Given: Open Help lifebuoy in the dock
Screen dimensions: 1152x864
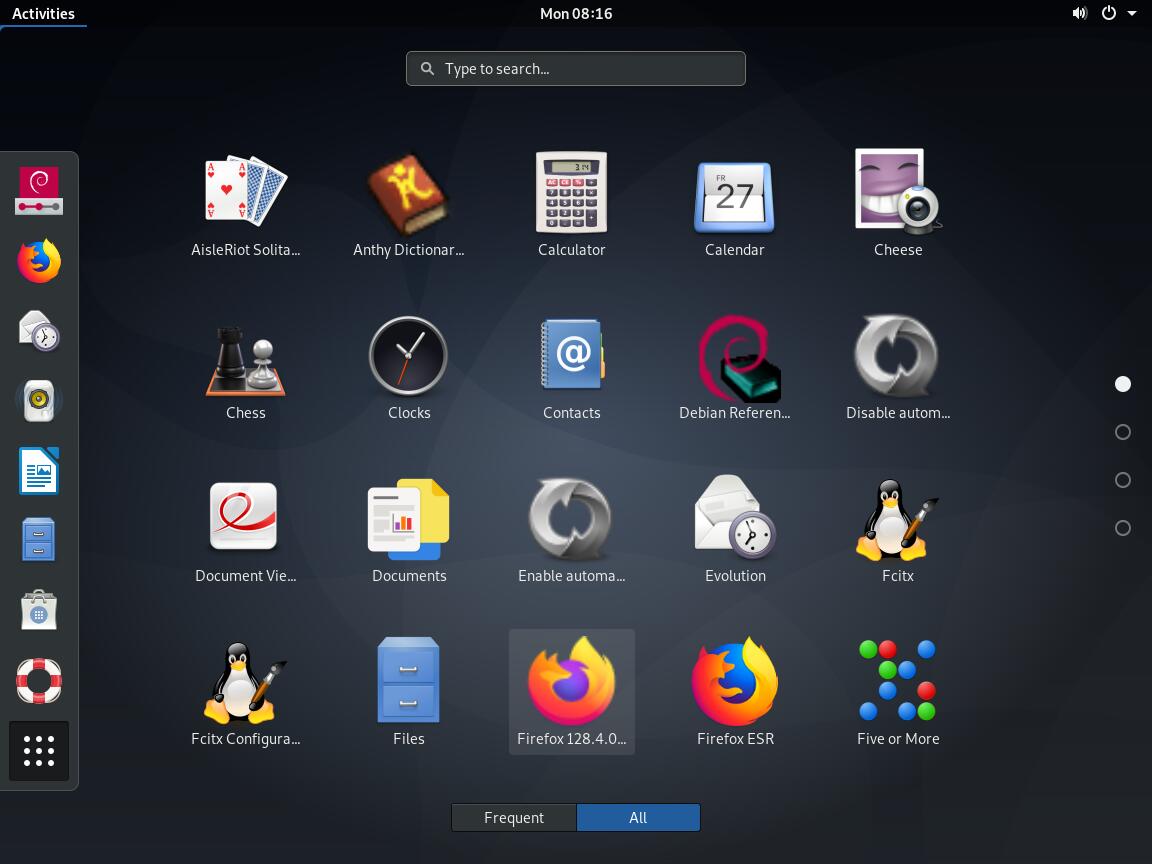Looking at the screenshot, I should point(39,680).
